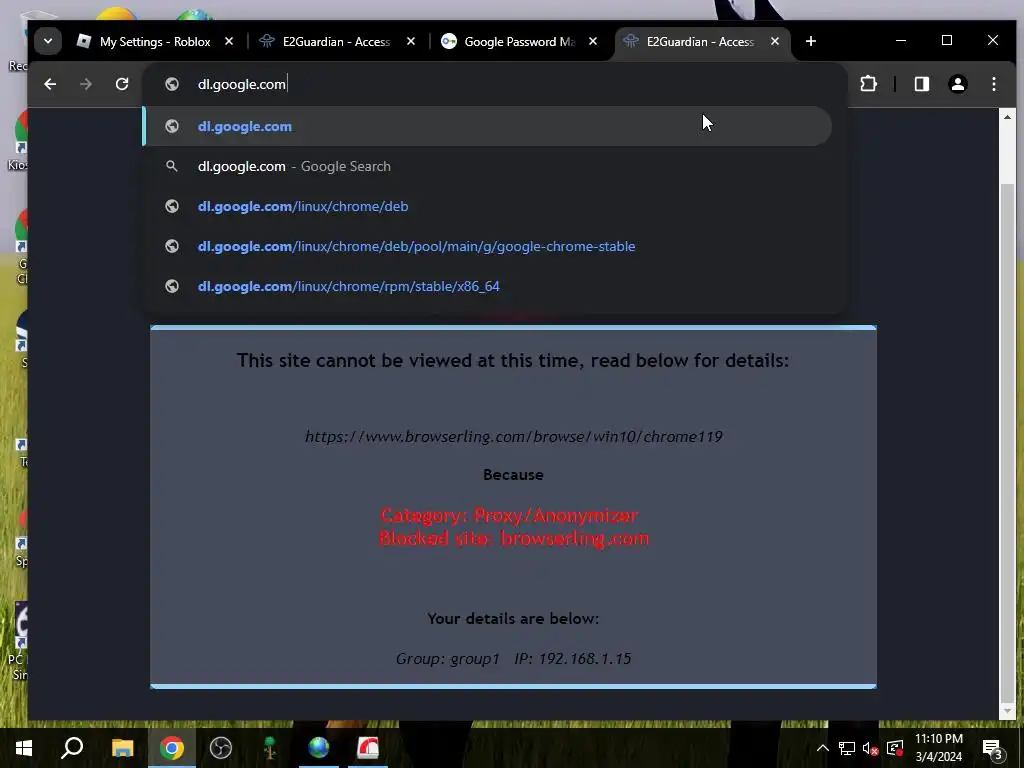Switch to My Settings - Roblox tab
Viewport: 1024px width, 768px height.
[155, 41]
